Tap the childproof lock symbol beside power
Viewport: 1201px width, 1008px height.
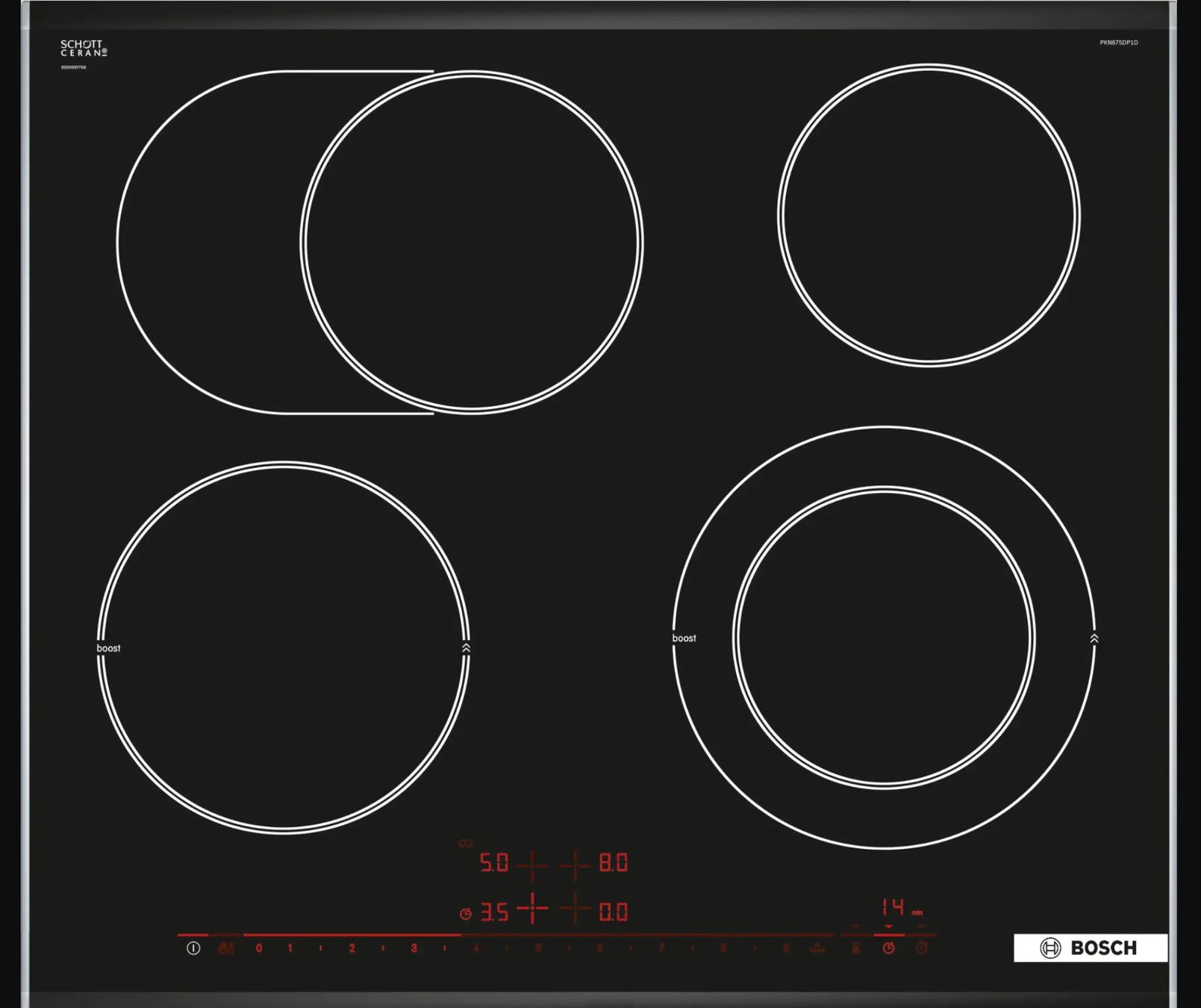(x=226, y=948)
